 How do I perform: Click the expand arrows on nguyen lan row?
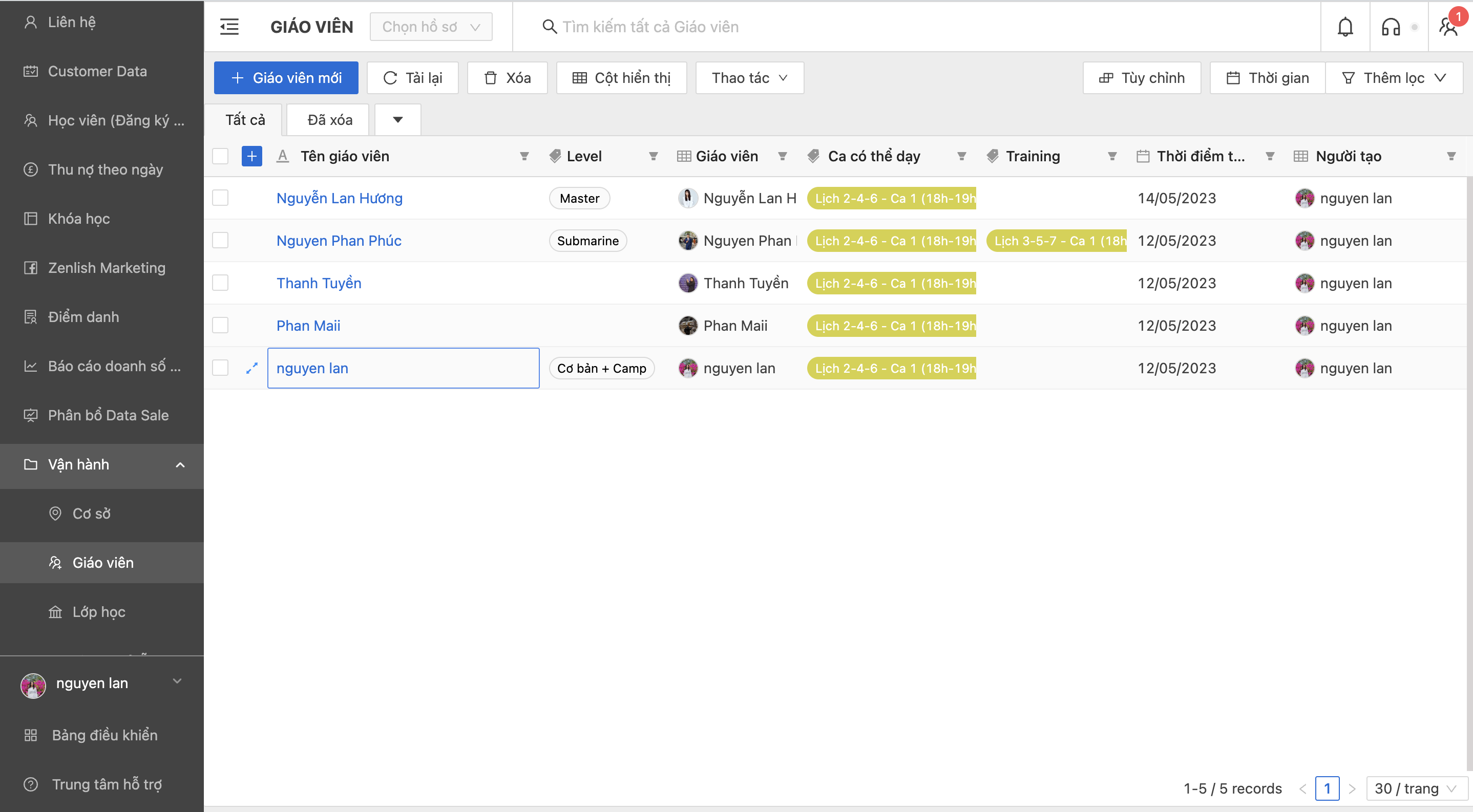point(251,369)
